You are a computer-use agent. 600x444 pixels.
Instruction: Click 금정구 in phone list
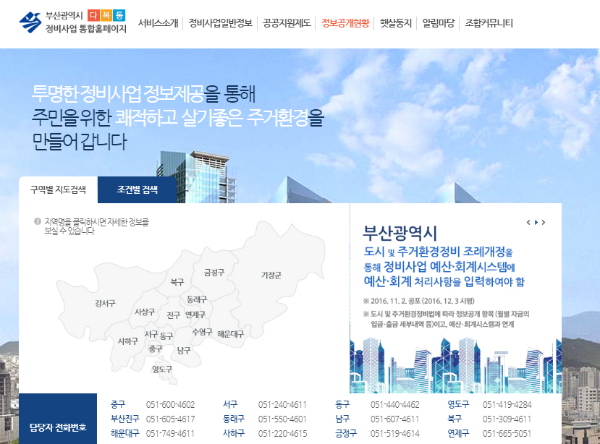coord(346,433)
